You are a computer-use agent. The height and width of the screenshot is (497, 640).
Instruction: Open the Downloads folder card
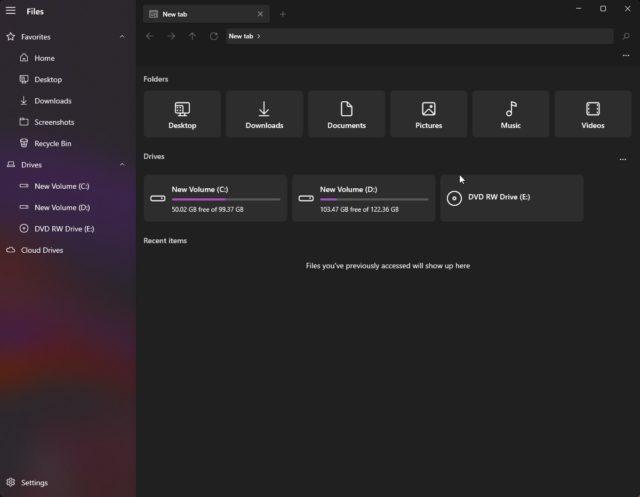[264, 114]
